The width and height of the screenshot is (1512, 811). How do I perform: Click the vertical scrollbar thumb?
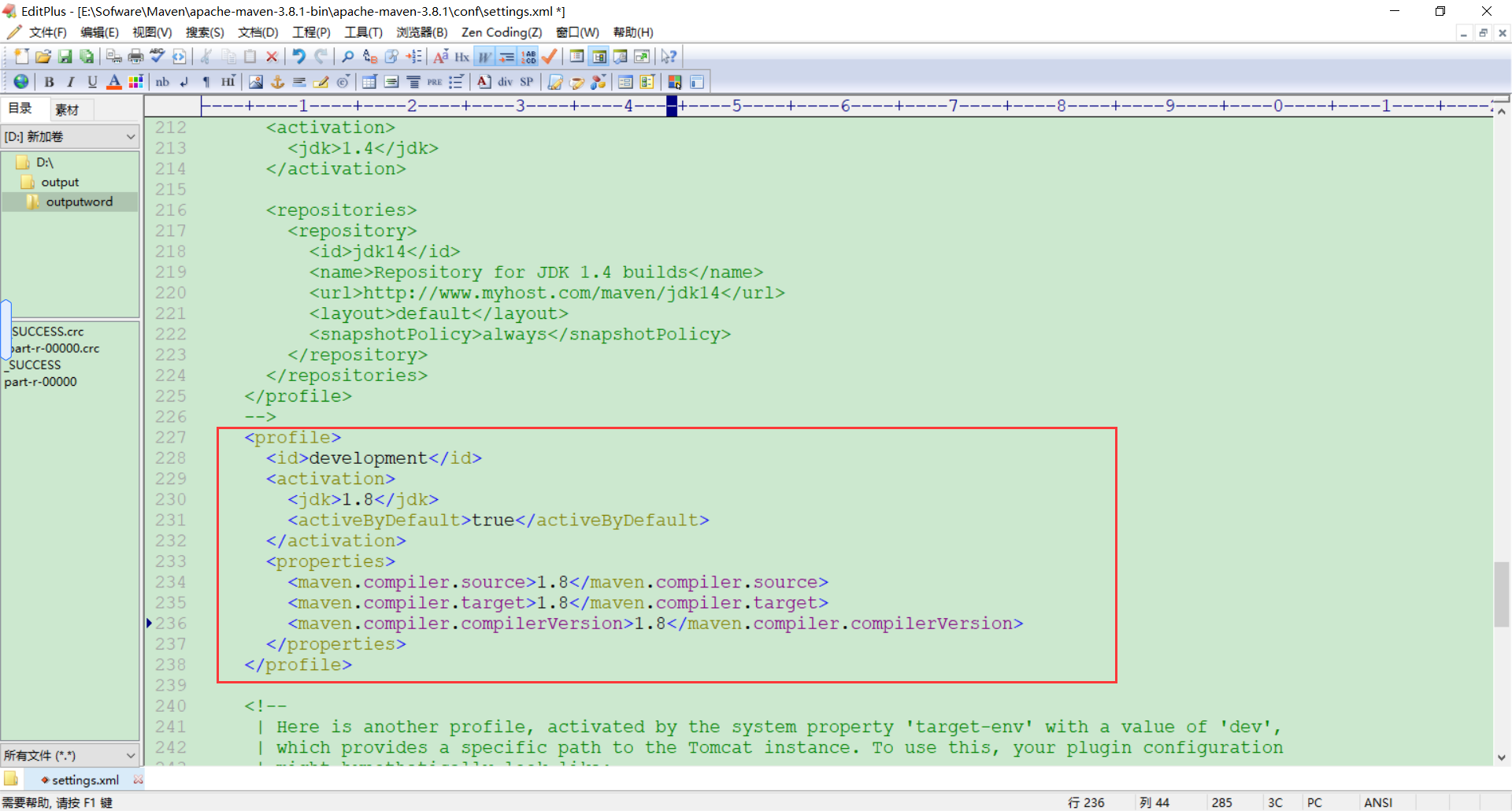(1502, 594)
